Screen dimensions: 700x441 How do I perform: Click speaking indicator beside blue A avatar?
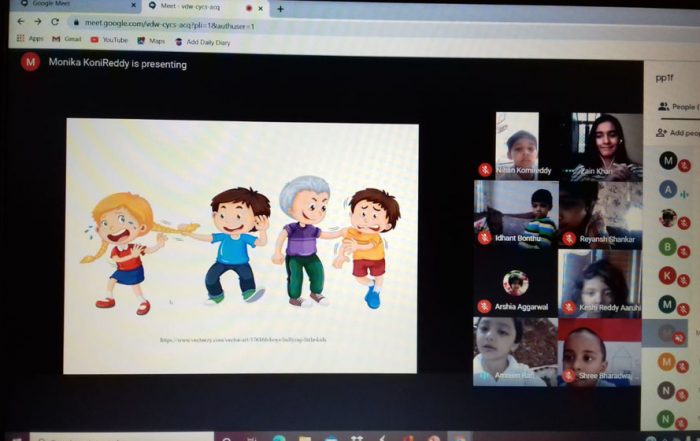click(684, 195)
